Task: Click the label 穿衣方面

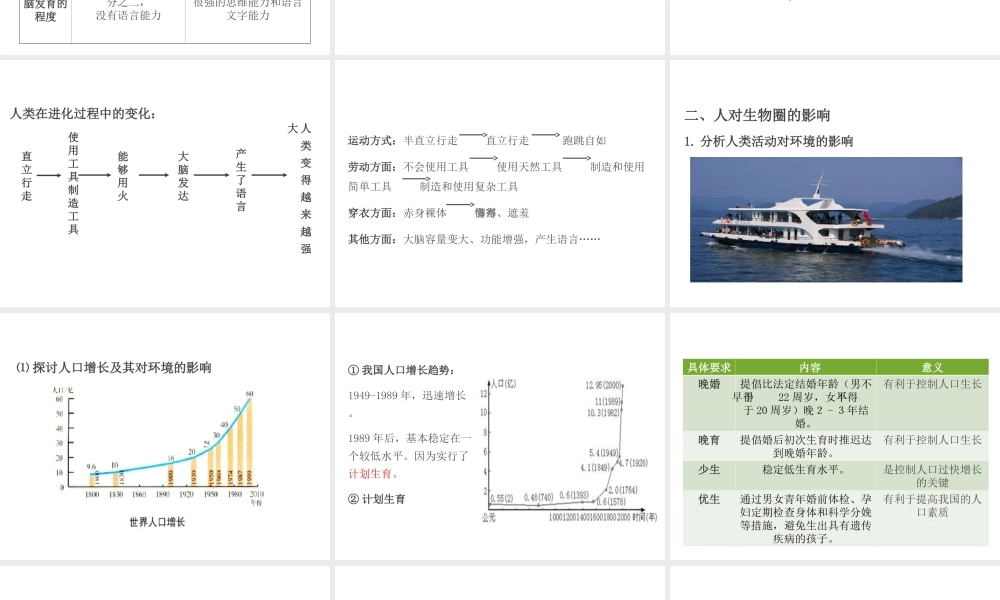Action: pyautogui.click(x=370, y=213)
